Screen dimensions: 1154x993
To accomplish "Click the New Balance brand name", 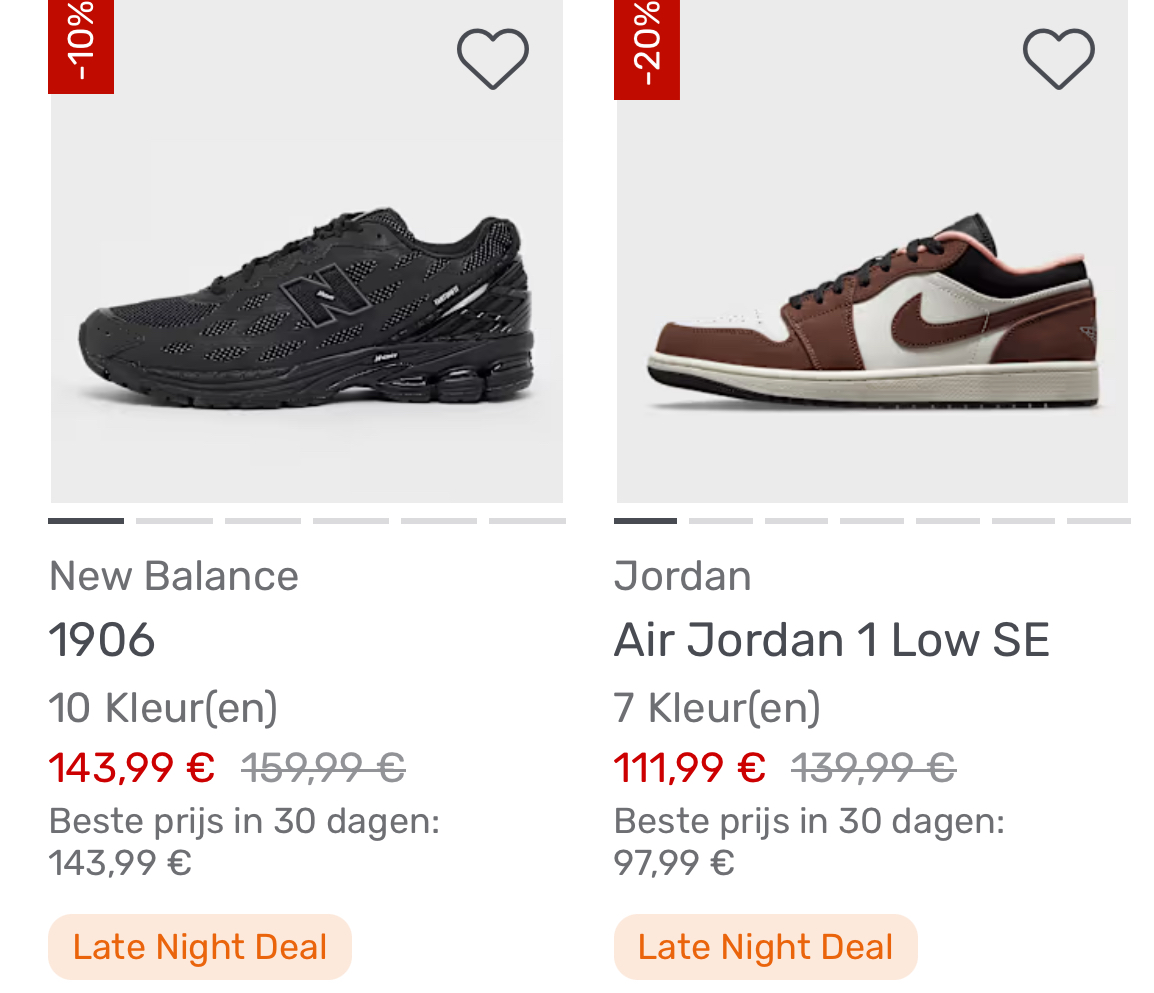I will (173, 575).
